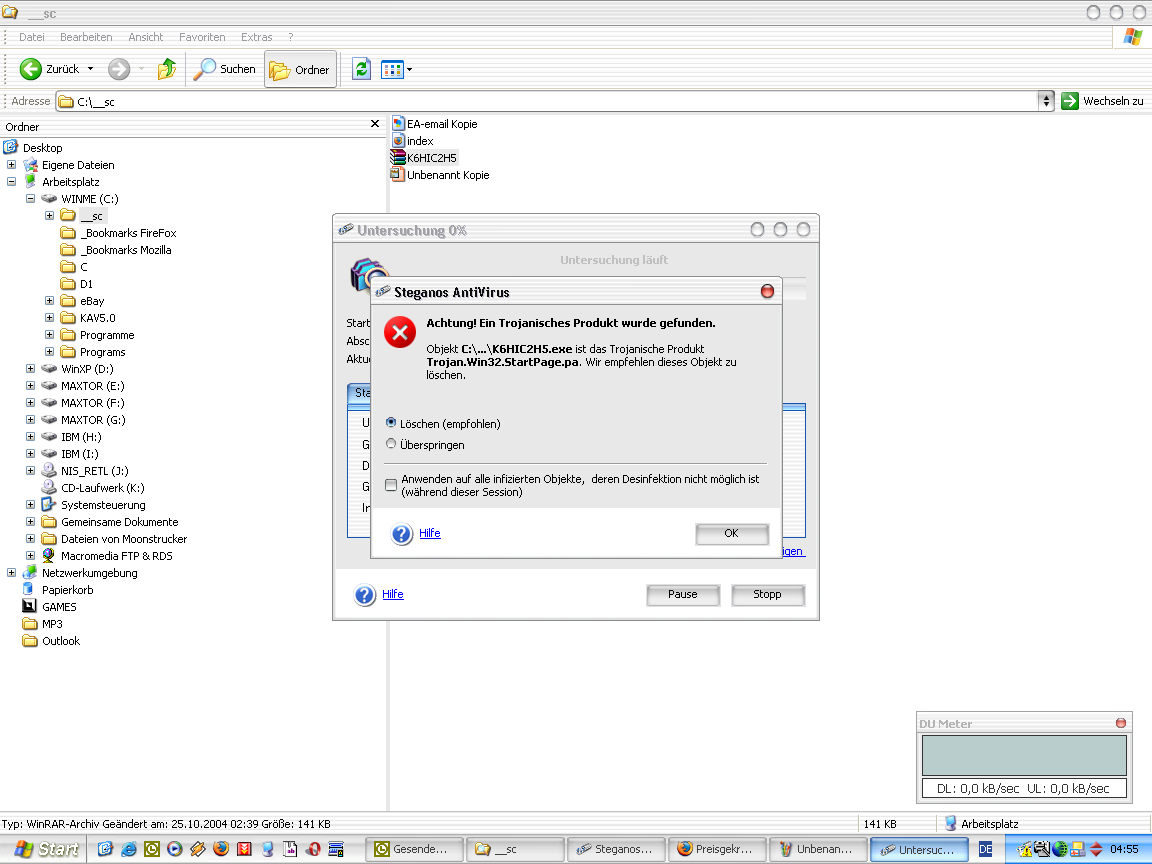Click the warning shield tray icon
The height and width of the screenshot is (864, 1152).
pos(1025,850)
